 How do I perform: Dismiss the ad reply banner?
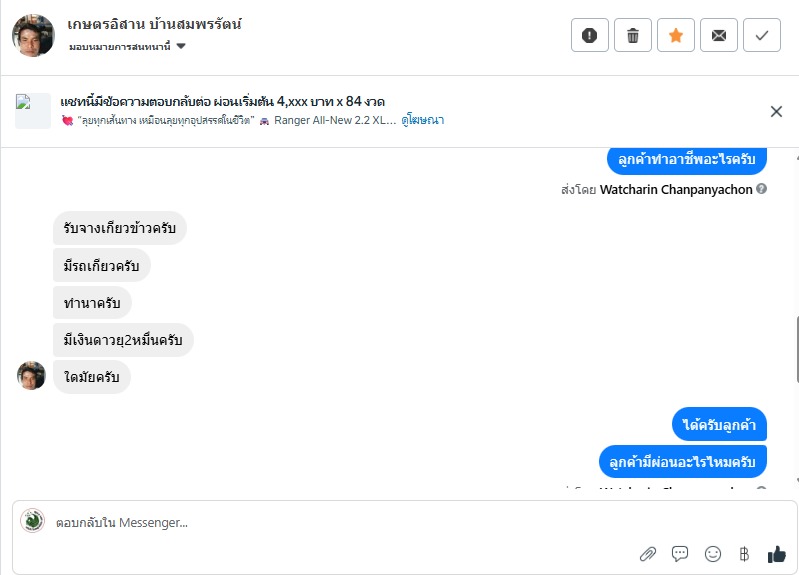coord(776,111)
